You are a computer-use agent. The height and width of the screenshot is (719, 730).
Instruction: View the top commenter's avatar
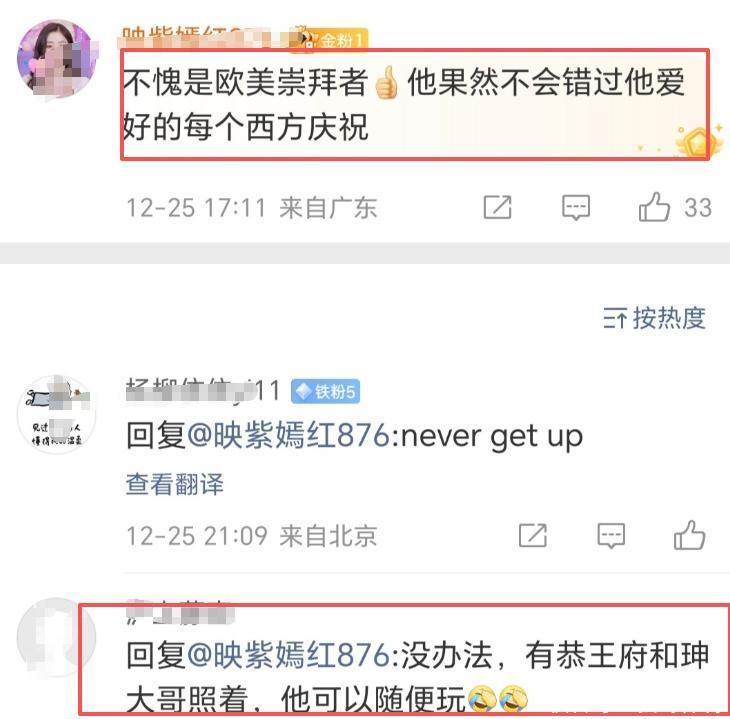tap(57, 58)
